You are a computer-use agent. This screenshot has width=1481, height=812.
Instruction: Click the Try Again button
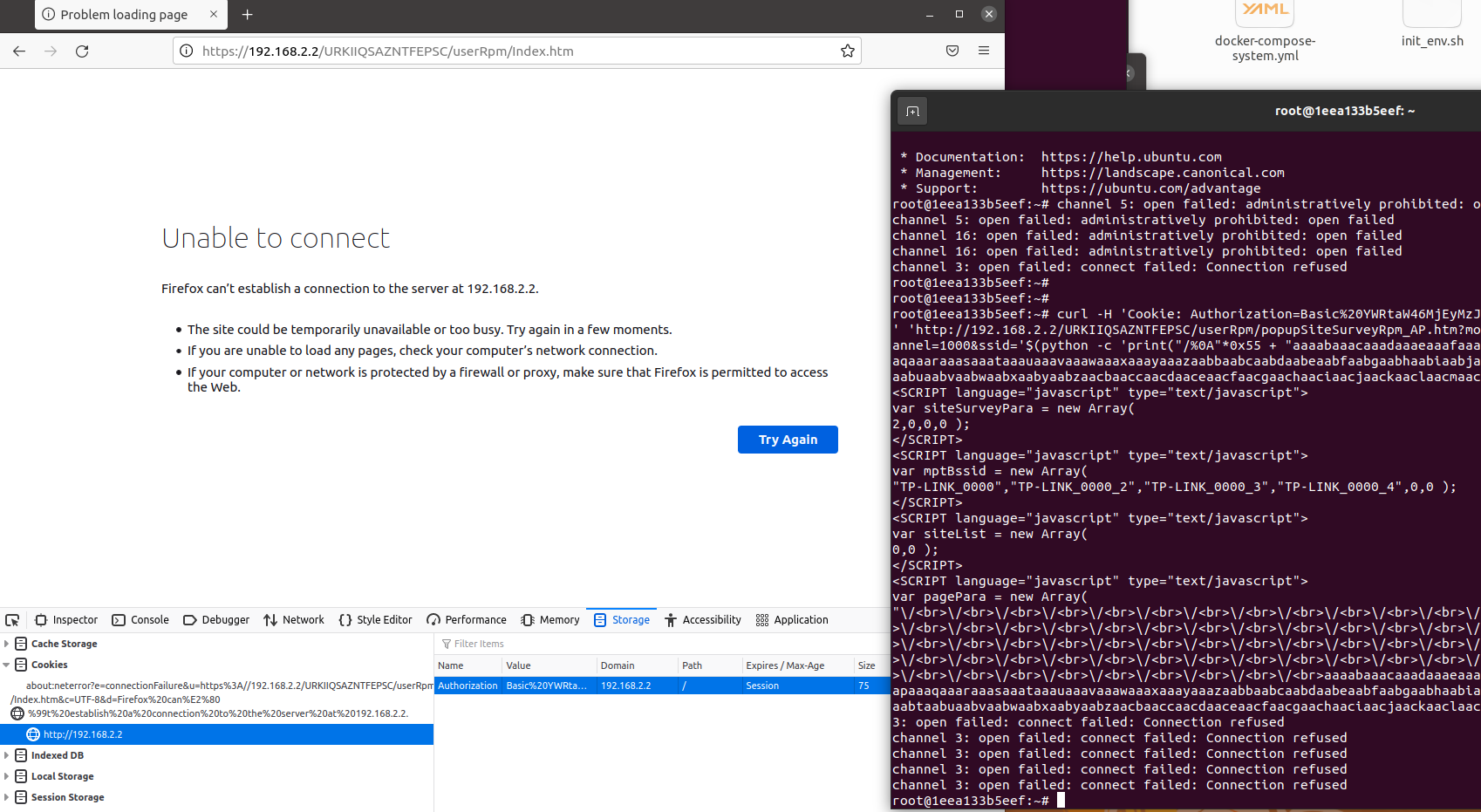[x=787, y=439]
